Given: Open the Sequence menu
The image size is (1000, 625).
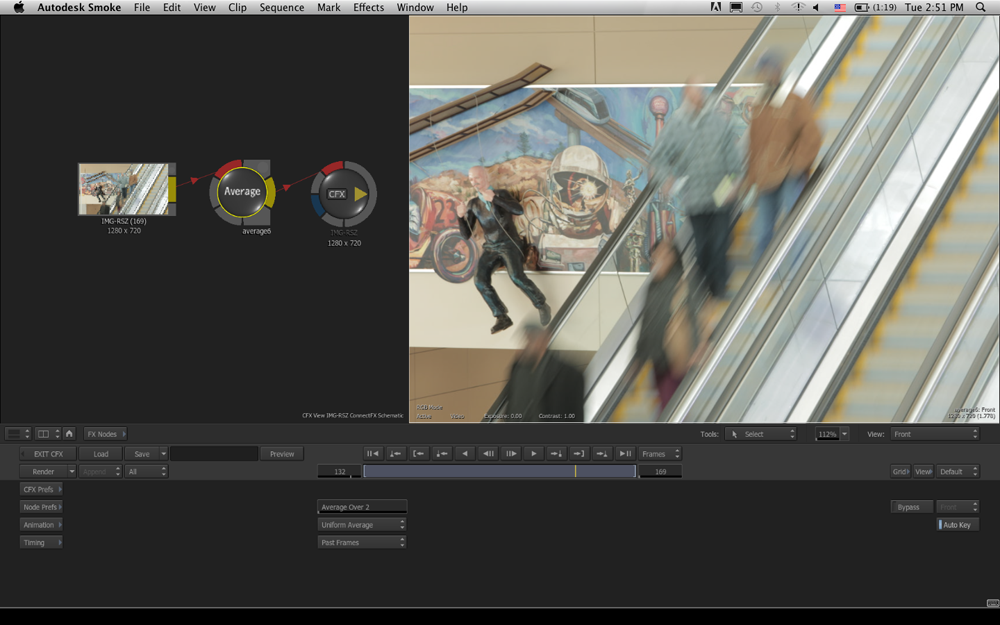Looking at the screenshot, I should (x=281, y=7).
